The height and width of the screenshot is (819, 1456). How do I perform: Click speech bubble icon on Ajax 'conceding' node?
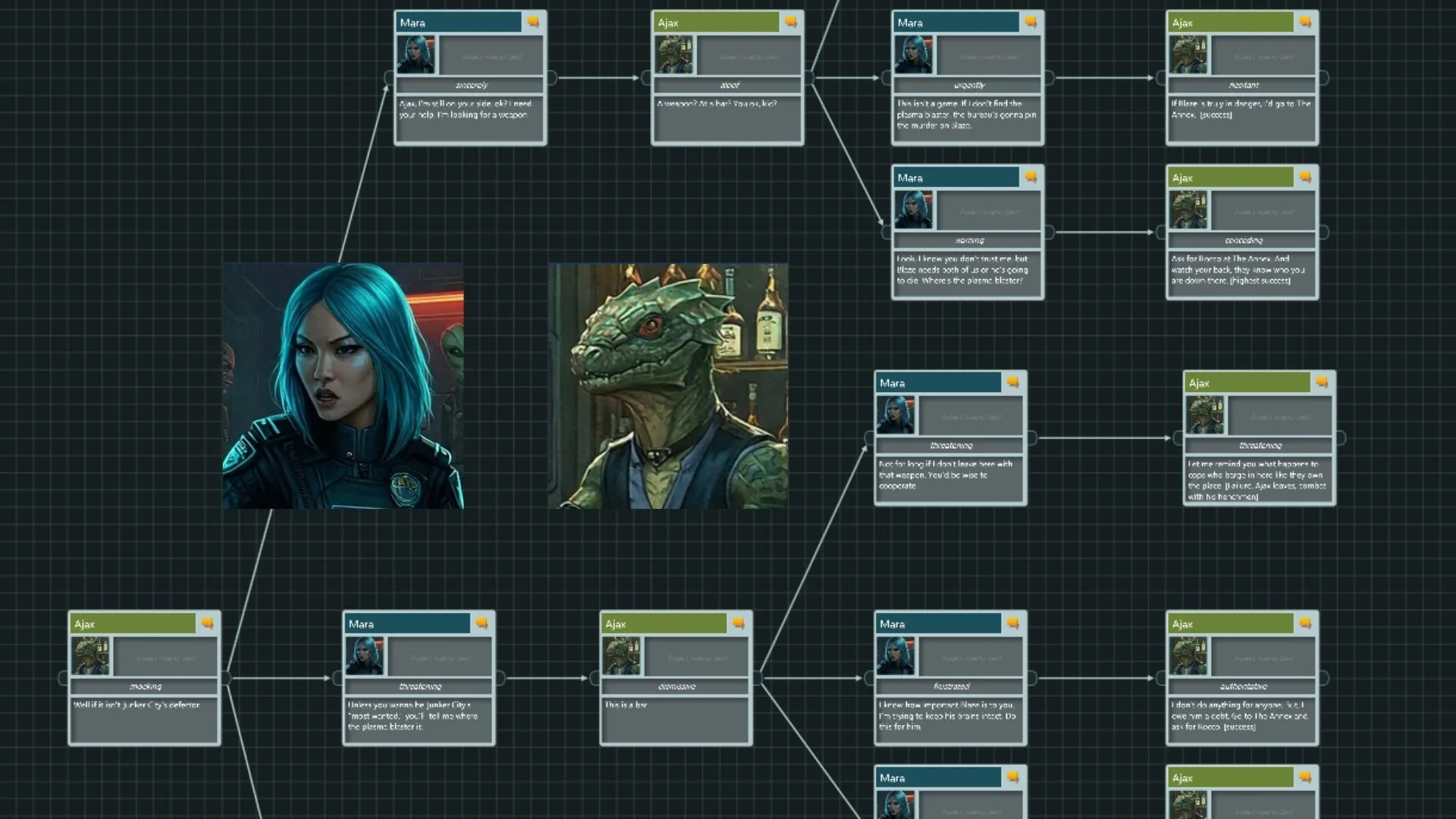point(1305,177)
